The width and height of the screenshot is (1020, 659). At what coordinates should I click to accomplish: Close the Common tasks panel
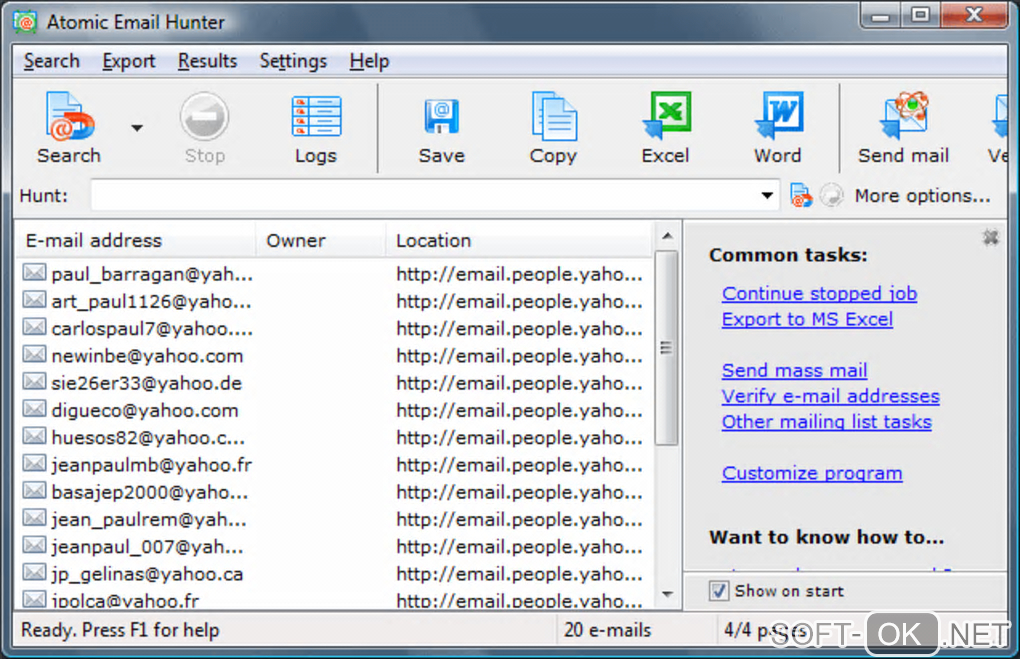tap(991, 238)
